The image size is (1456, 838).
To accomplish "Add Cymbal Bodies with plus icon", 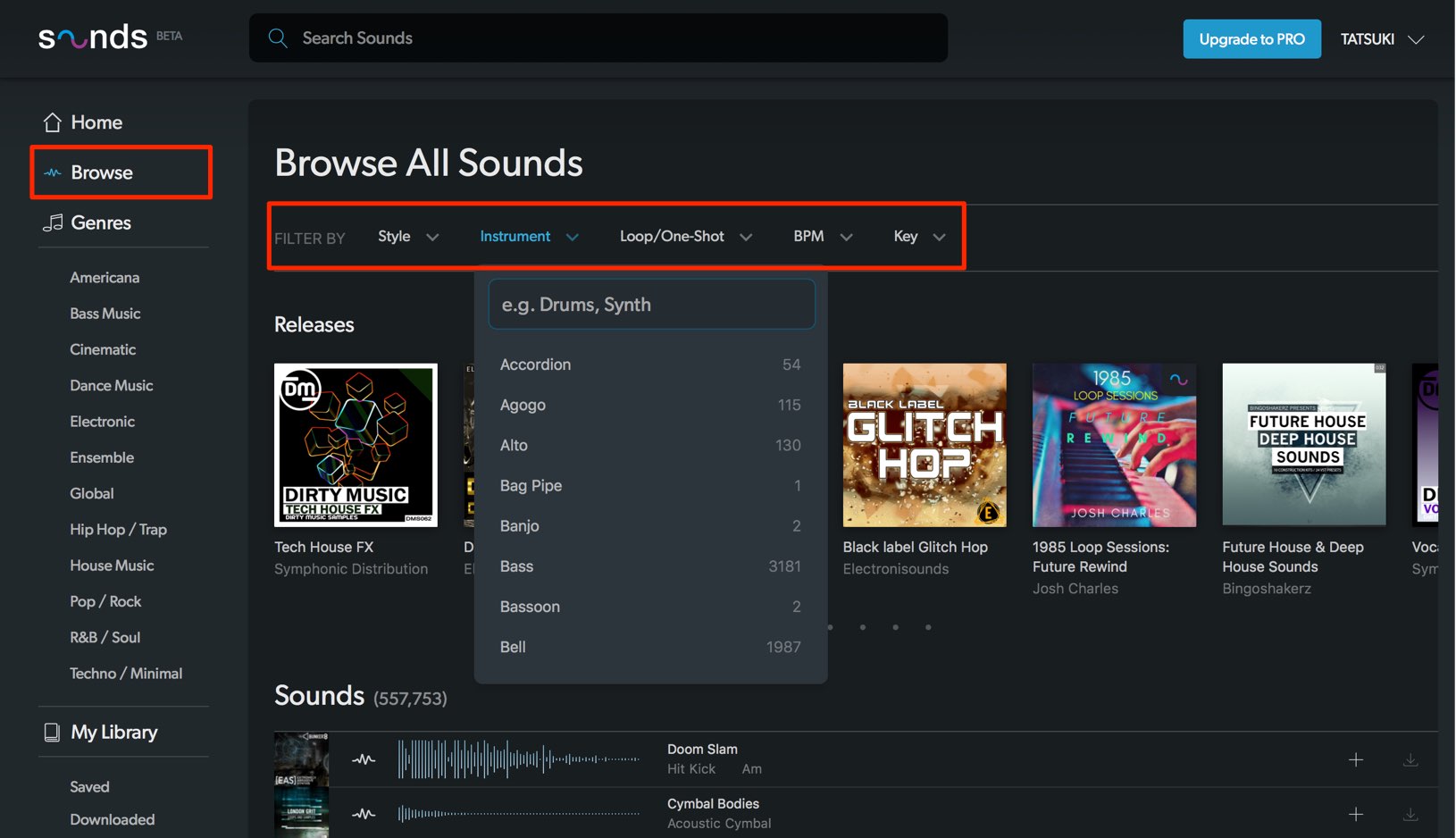I will pyautogui.click(x=1356, y=814).
